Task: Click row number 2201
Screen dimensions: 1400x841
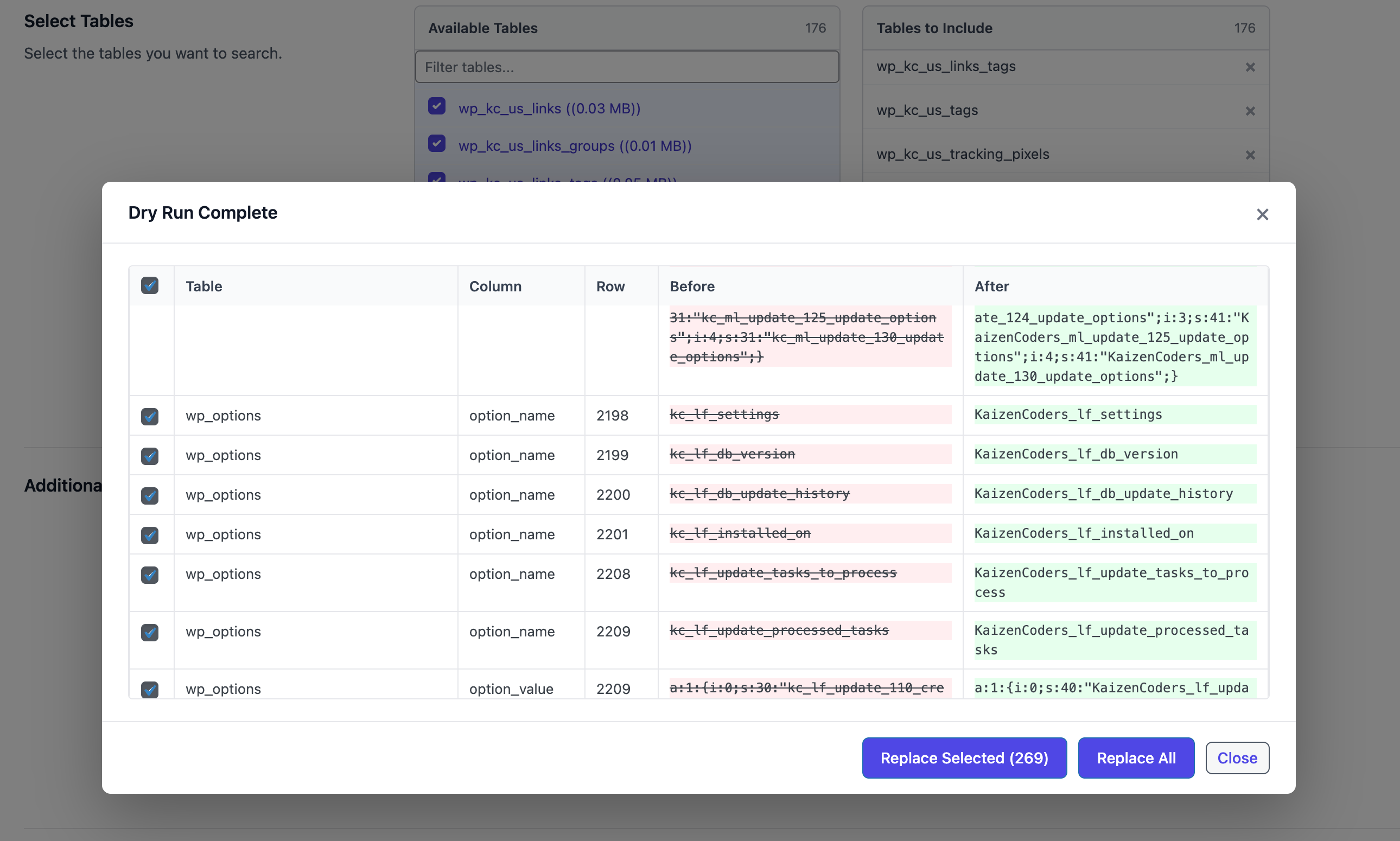Action: (x=612, y=534)
